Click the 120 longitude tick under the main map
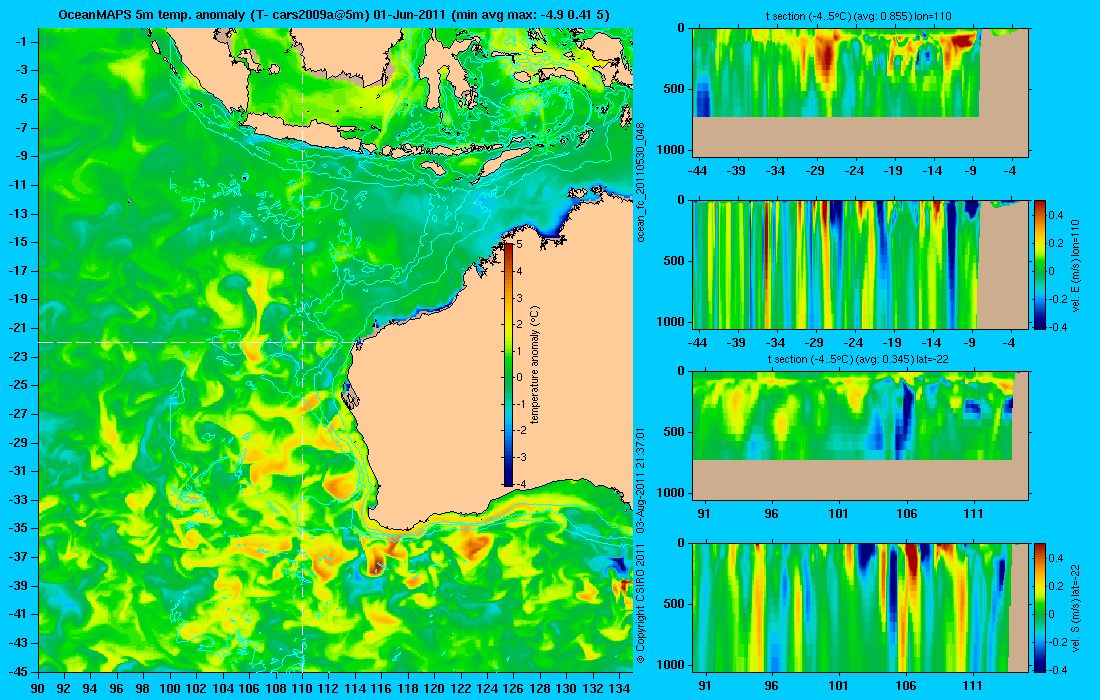 [434, 688]
